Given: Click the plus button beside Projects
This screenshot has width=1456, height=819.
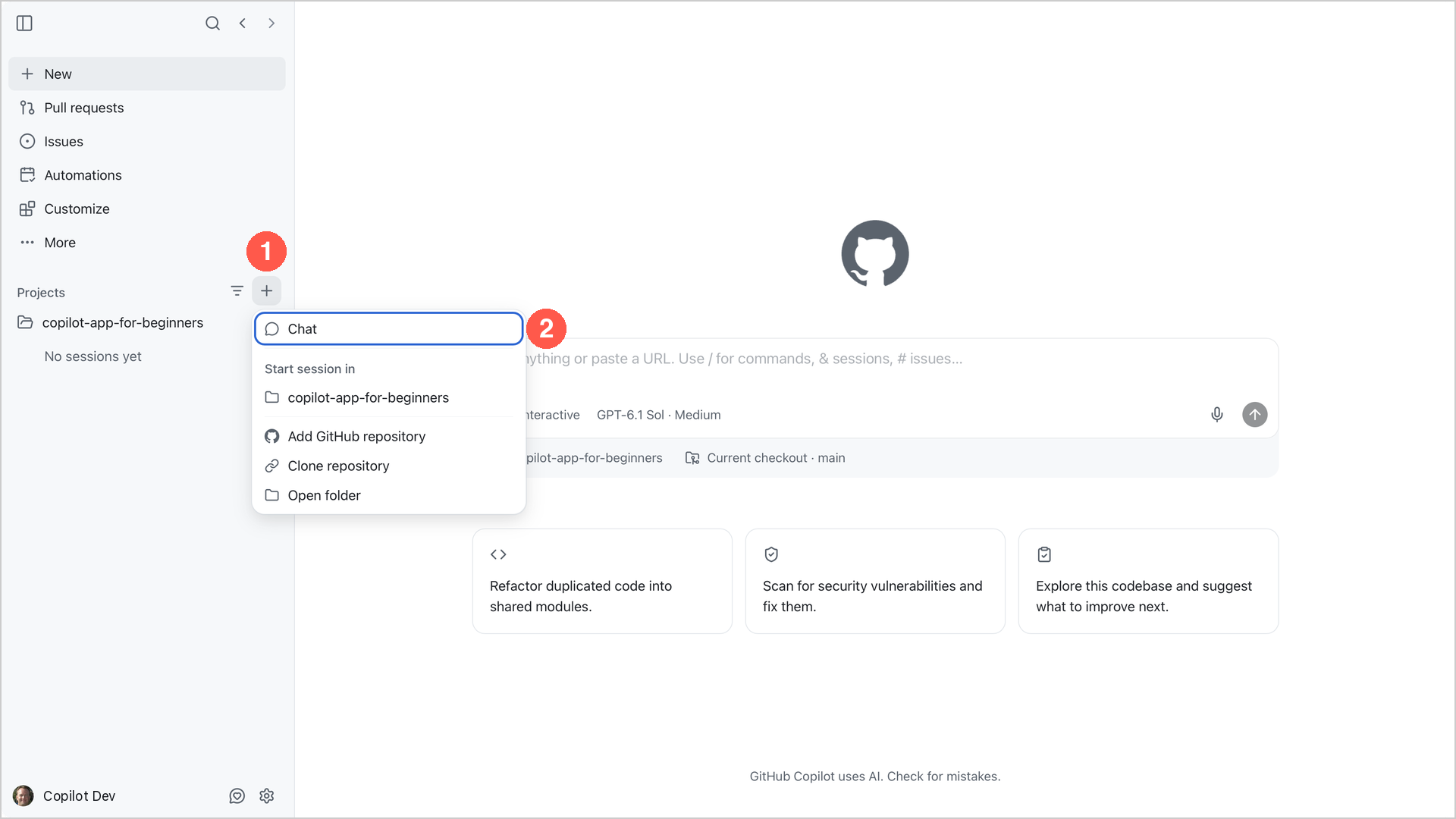Looking at the screenshot, I should 267,290.
